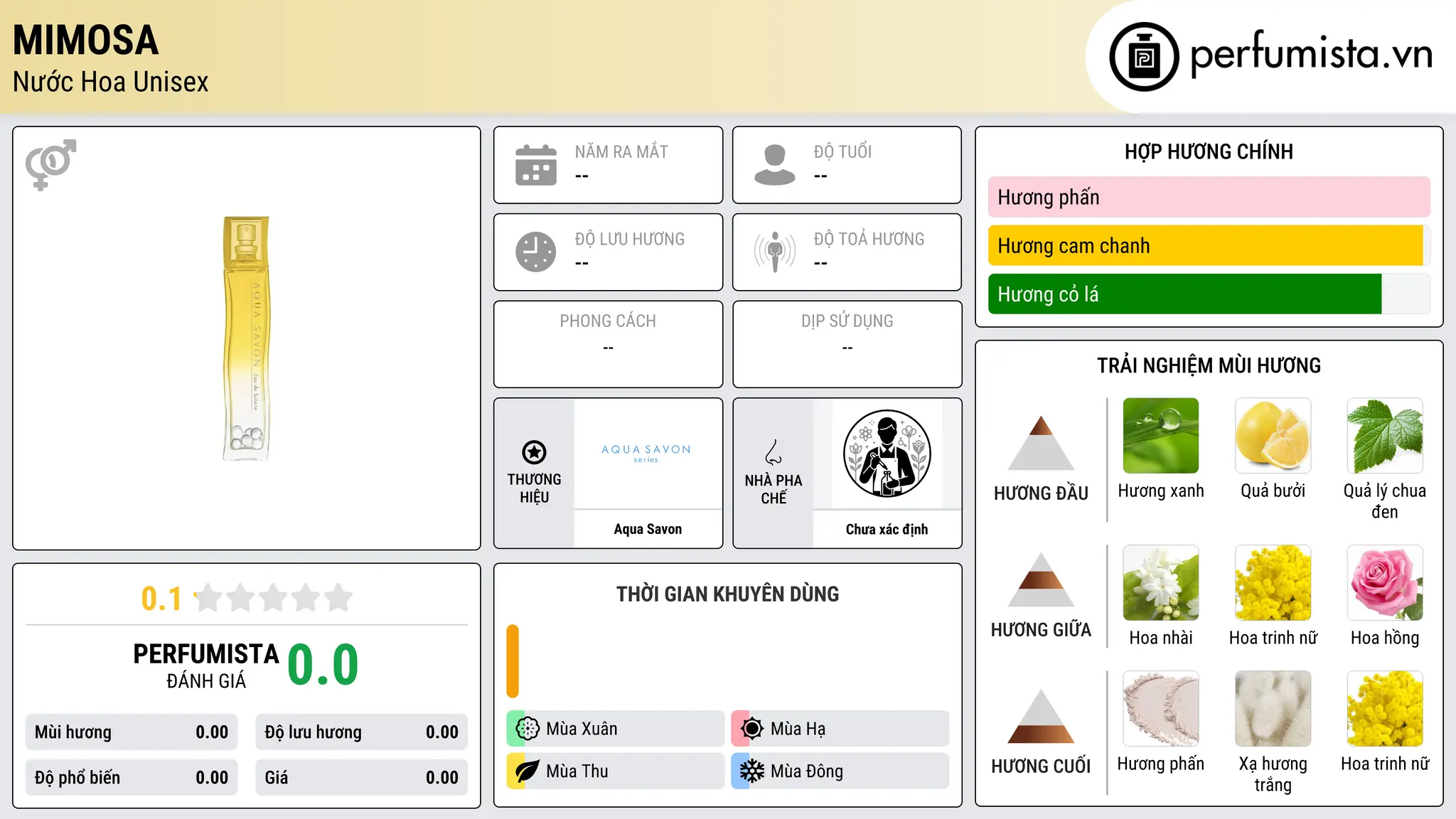Image resolution: width=1456 pixels, height=819 pixels.
Task: Click the orange recommended-time bar
Action: pyautogui.click(x=513, y=661)
